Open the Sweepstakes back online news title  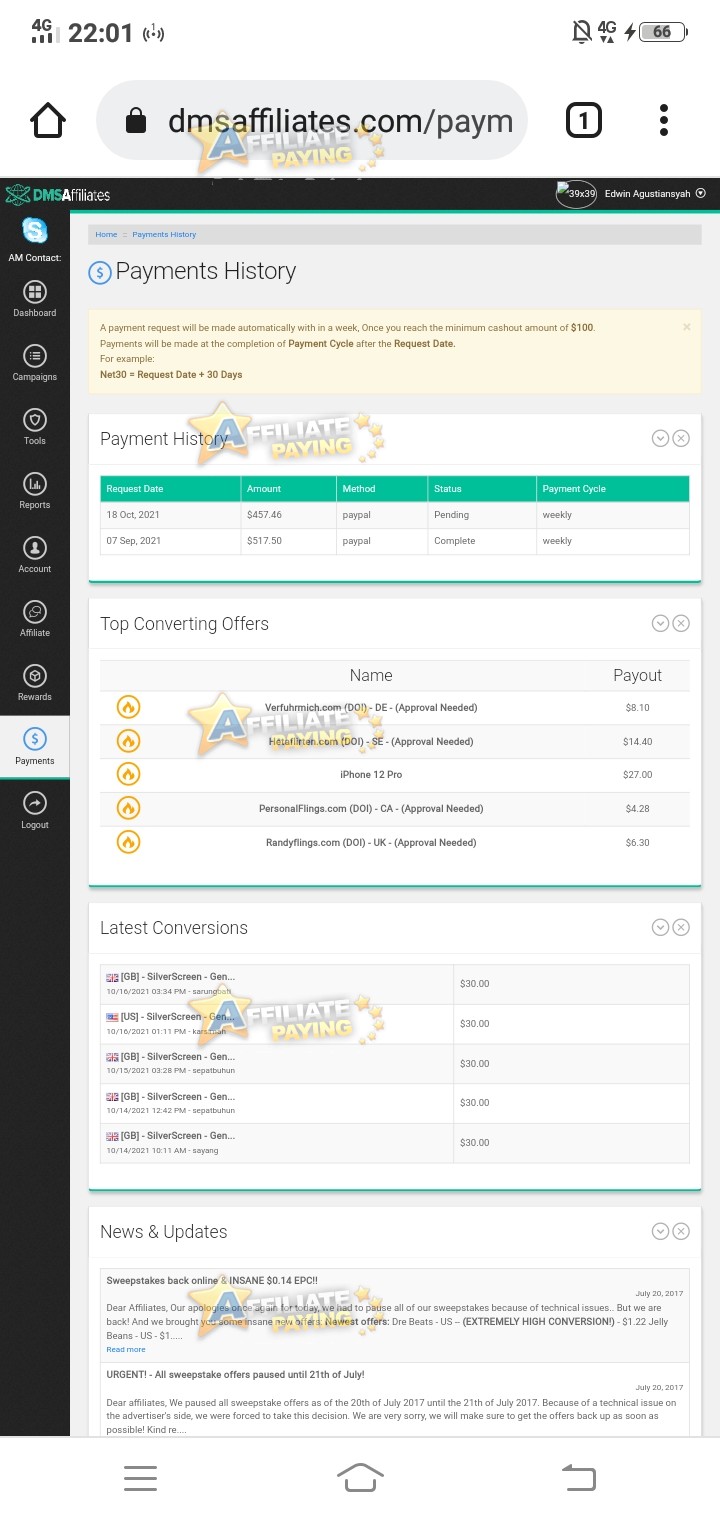pyautogui.click(x=212, y=1280)
